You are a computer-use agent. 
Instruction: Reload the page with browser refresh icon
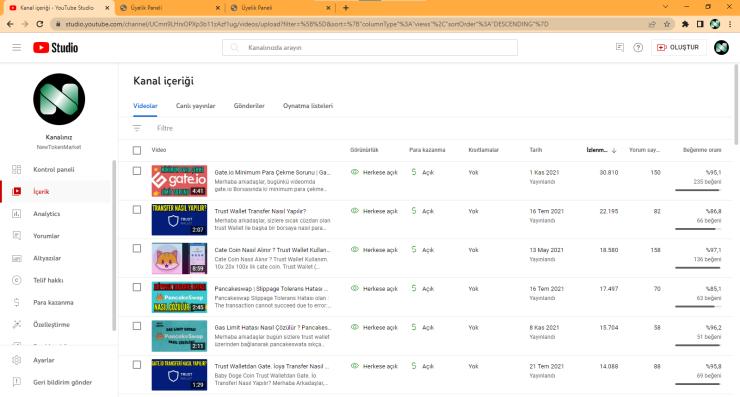pos(40,24)
